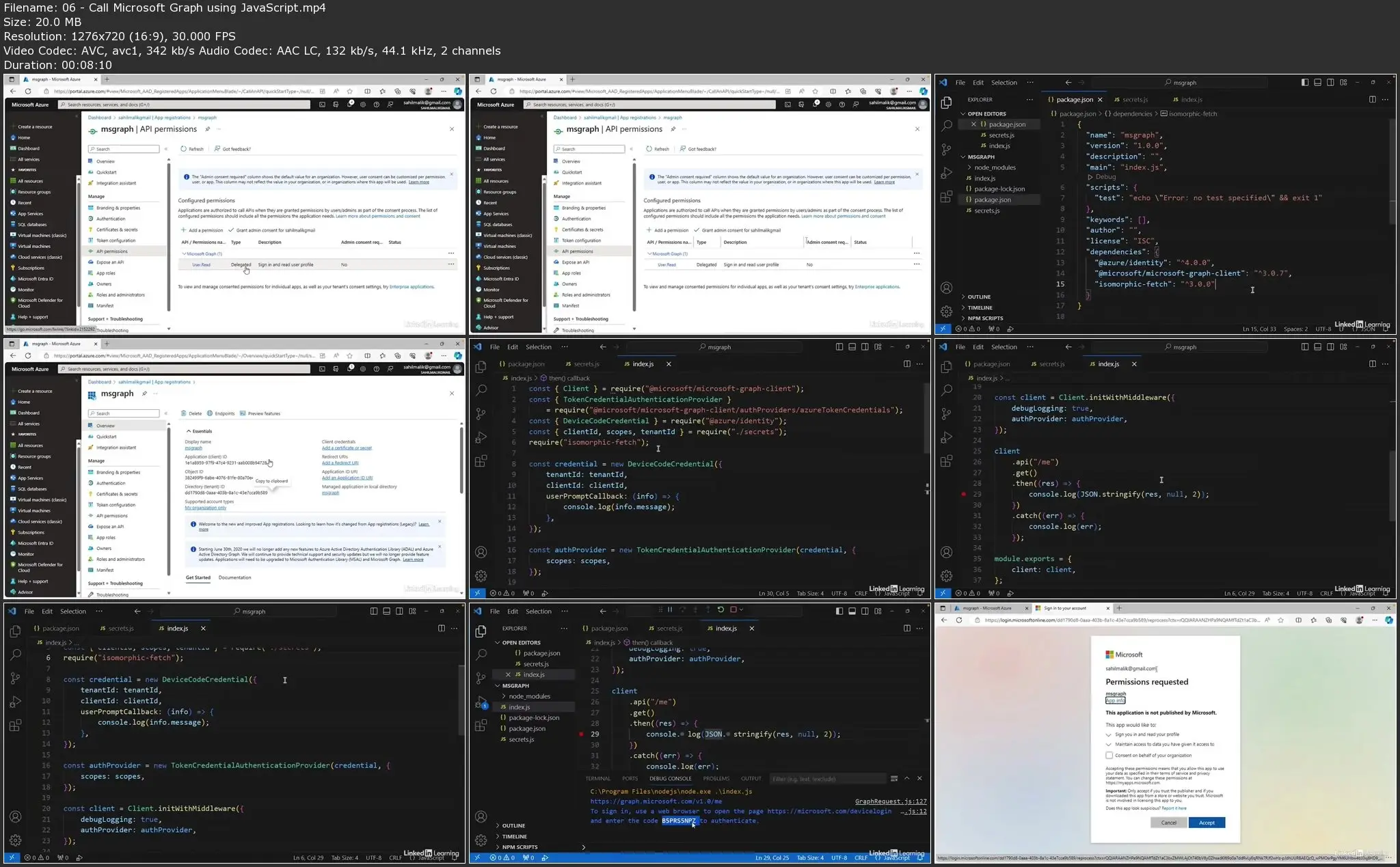Viewport: 1400px width, 867px height.
Task: Click 'Ln 30, Col 5' in the status bar
Action: 773,594
